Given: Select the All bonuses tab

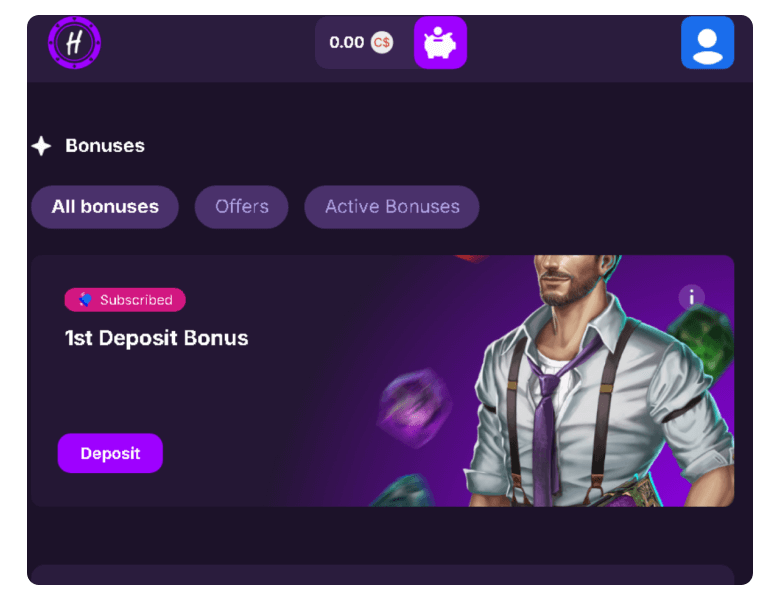Looking at the screenshot, I should 105,207.
